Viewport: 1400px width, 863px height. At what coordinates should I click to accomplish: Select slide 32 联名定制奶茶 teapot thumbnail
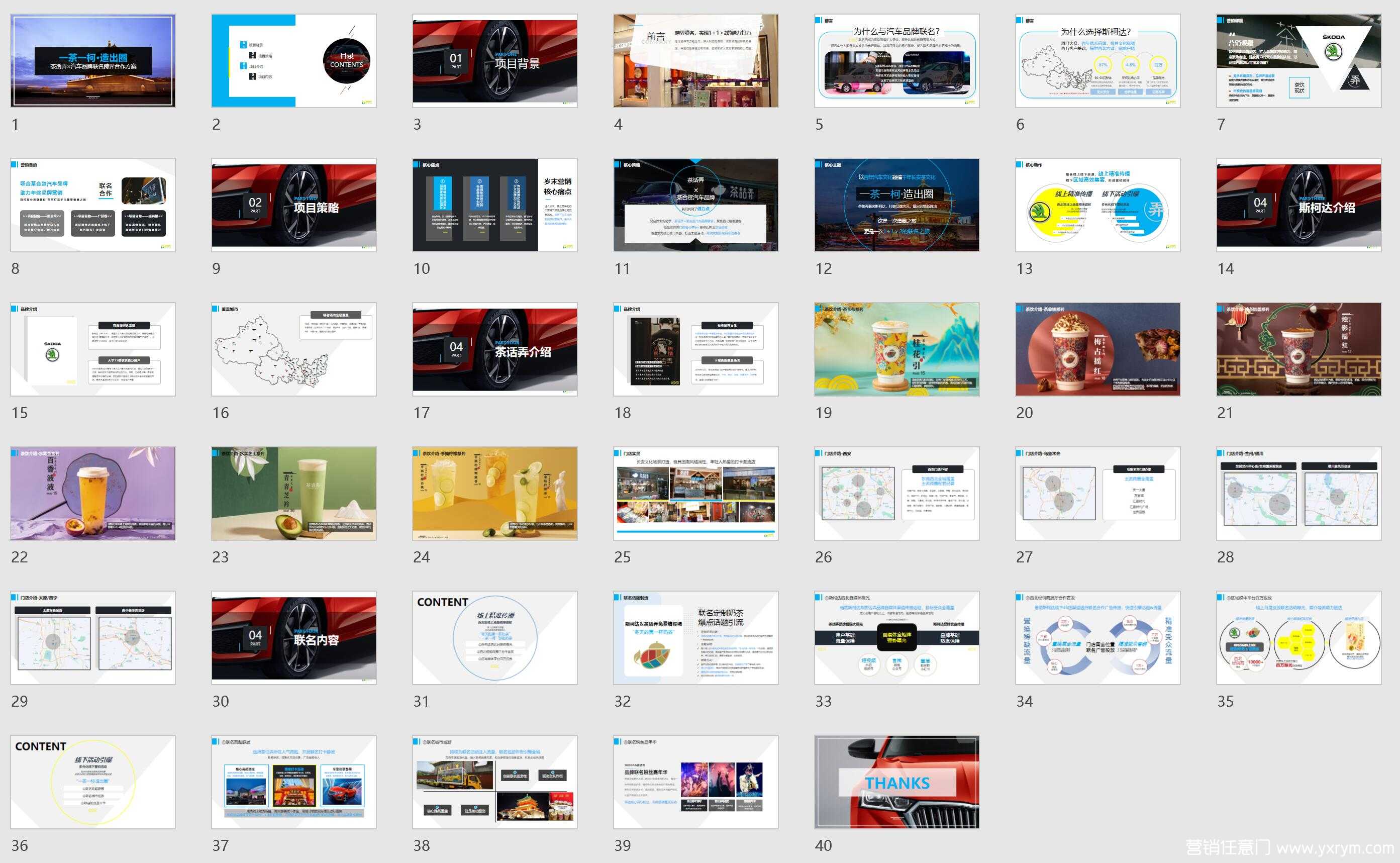pyautogui.click(x=696, y=638)
